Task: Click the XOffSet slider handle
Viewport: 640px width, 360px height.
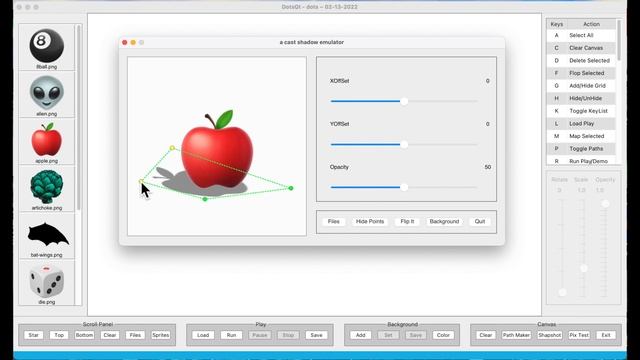Action: (x=404, y=101)
